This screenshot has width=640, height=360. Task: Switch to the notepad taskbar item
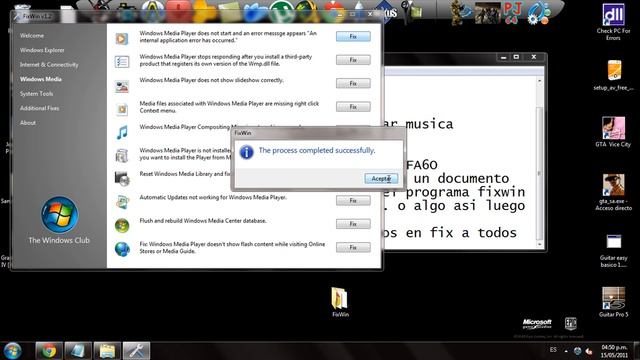[x=78, y=351]
